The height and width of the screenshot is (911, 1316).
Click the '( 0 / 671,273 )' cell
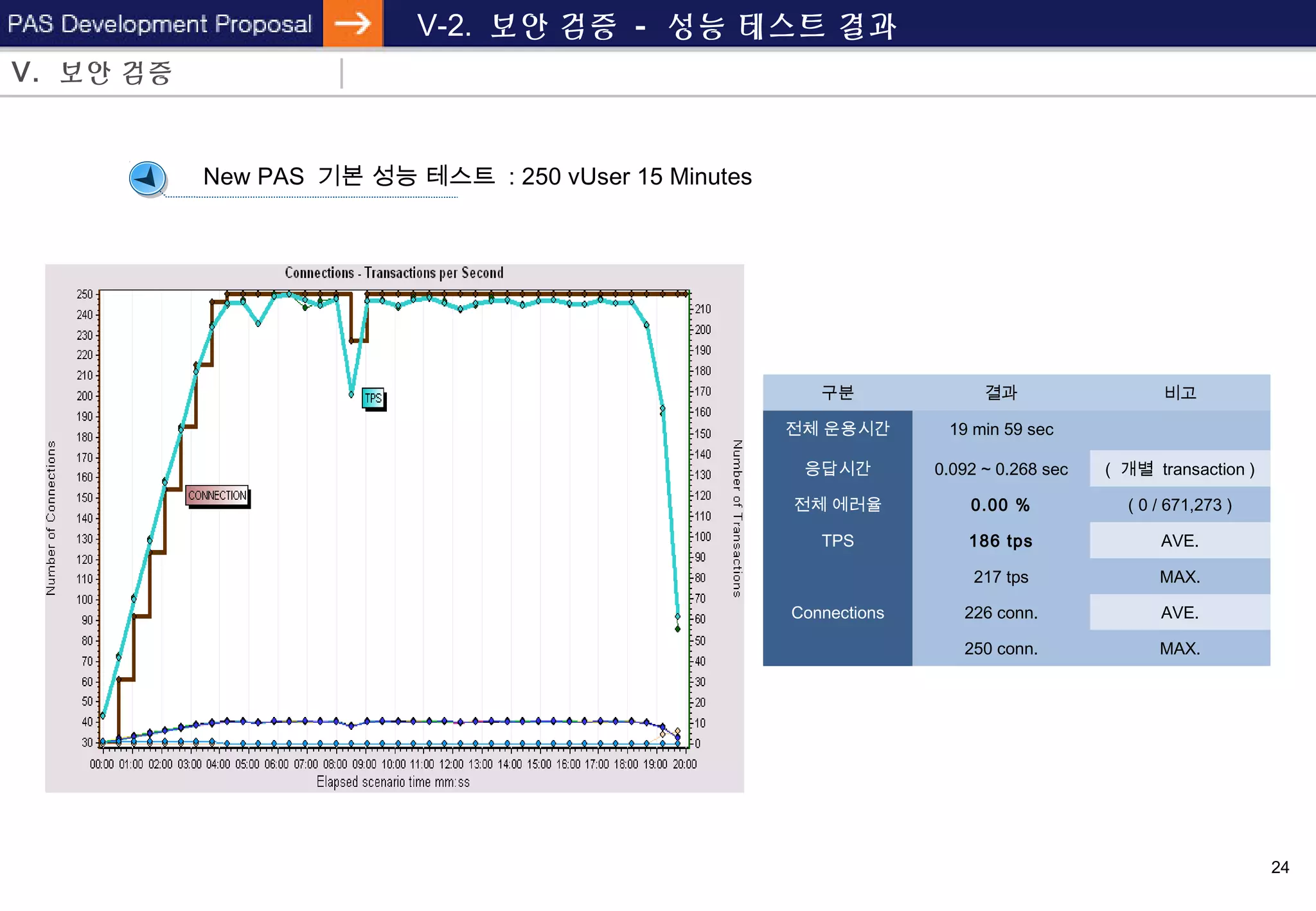coord(1180,505)
